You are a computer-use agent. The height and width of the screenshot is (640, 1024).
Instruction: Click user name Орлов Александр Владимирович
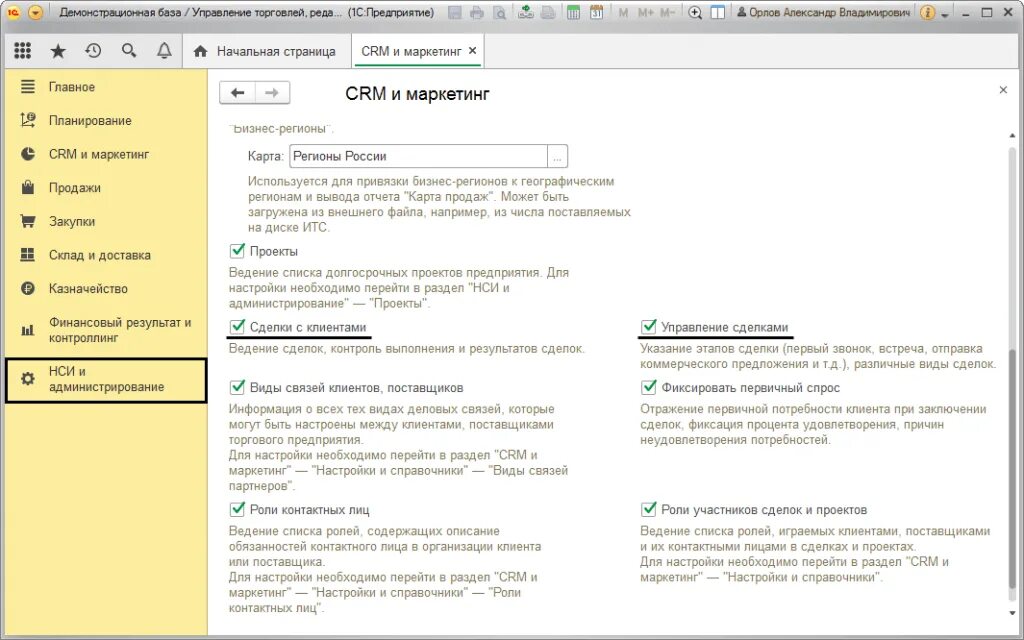pos(824,12)
